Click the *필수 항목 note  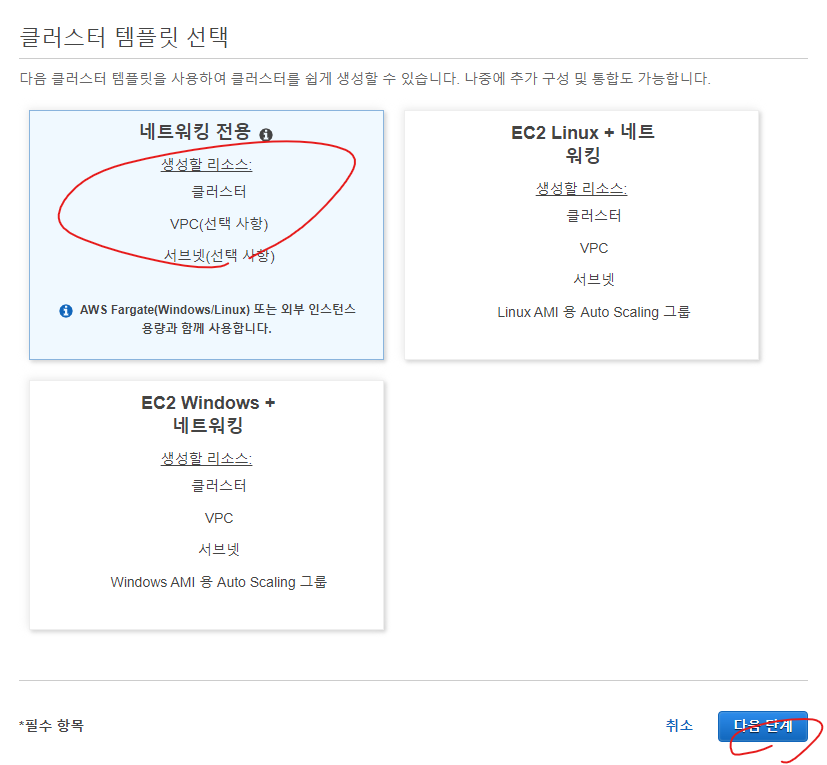[x=51, y=725]
